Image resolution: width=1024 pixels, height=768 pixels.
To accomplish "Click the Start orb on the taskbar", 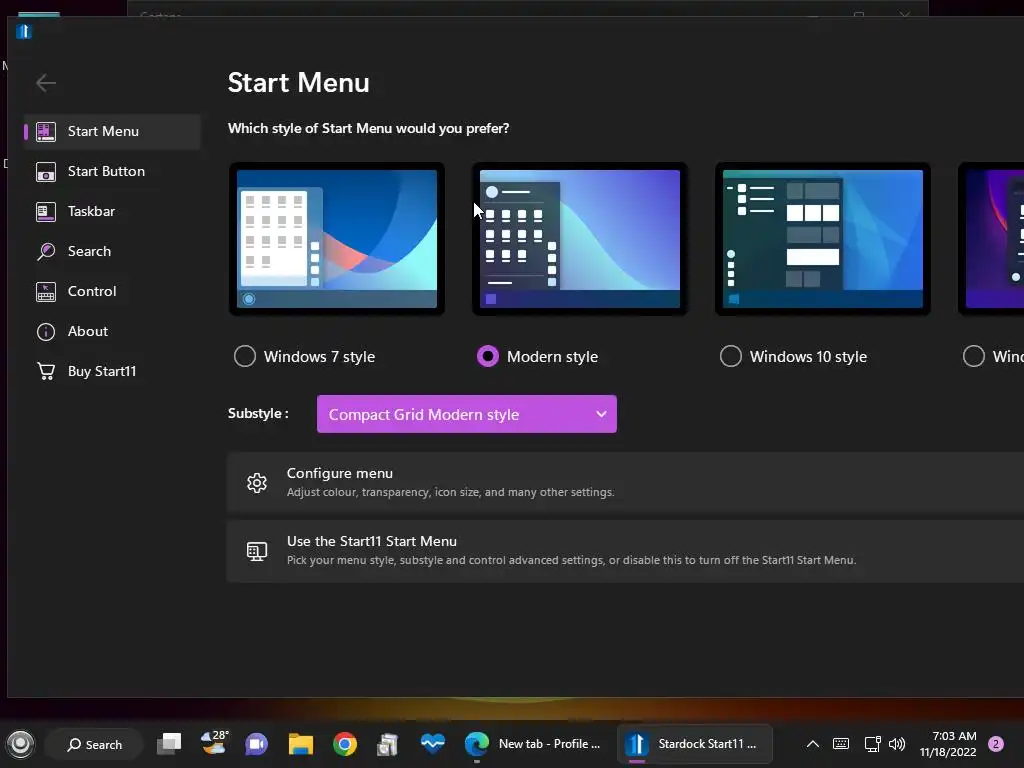I will (20, 744).
